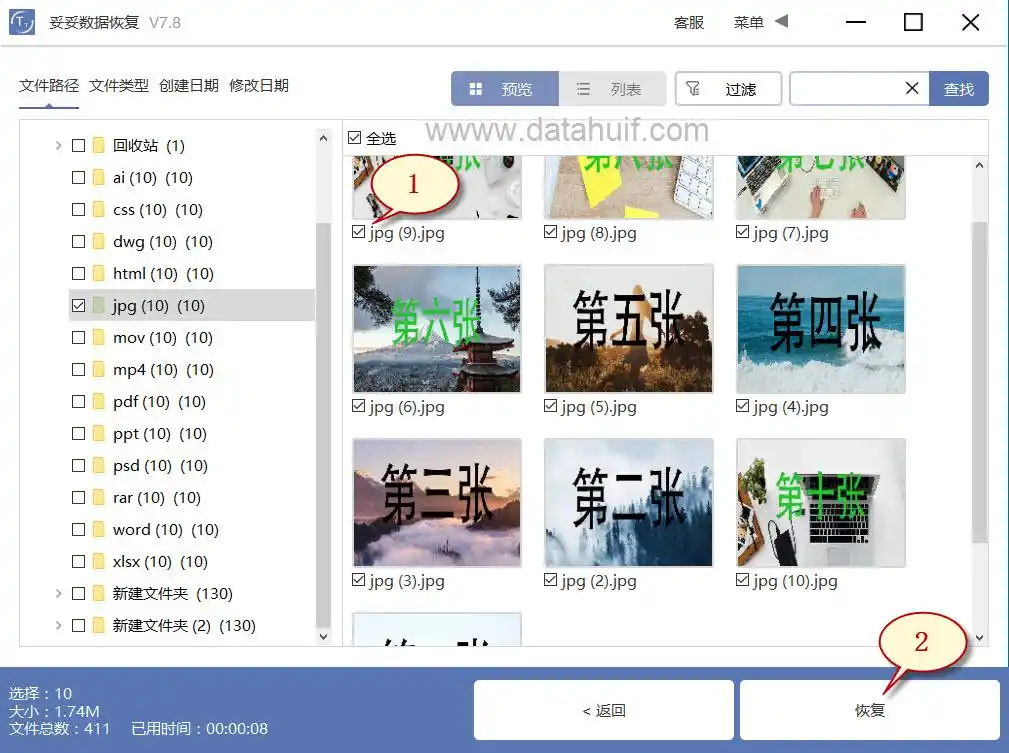The height and width of the screenshot is (753, 1009).
Task: Switch to grid preview mode icon
Action: pyautogui.click(x=476, y=88)
